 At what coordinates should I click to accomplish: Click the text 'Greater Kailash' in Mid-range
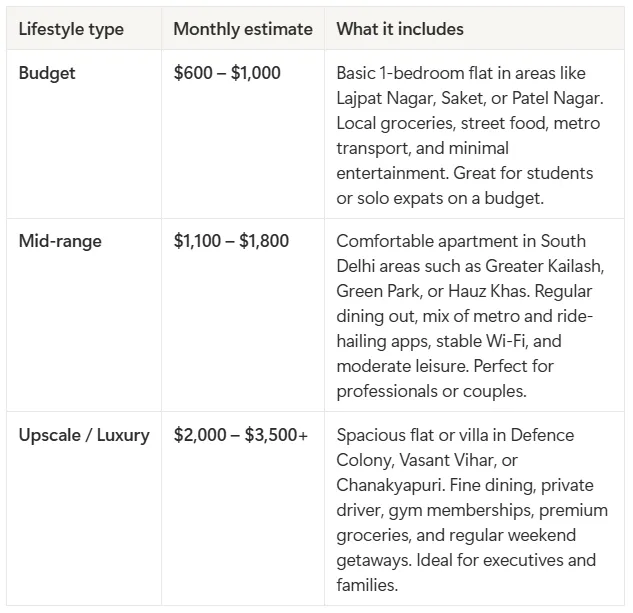pyautogui.click(x=544, y=266)
